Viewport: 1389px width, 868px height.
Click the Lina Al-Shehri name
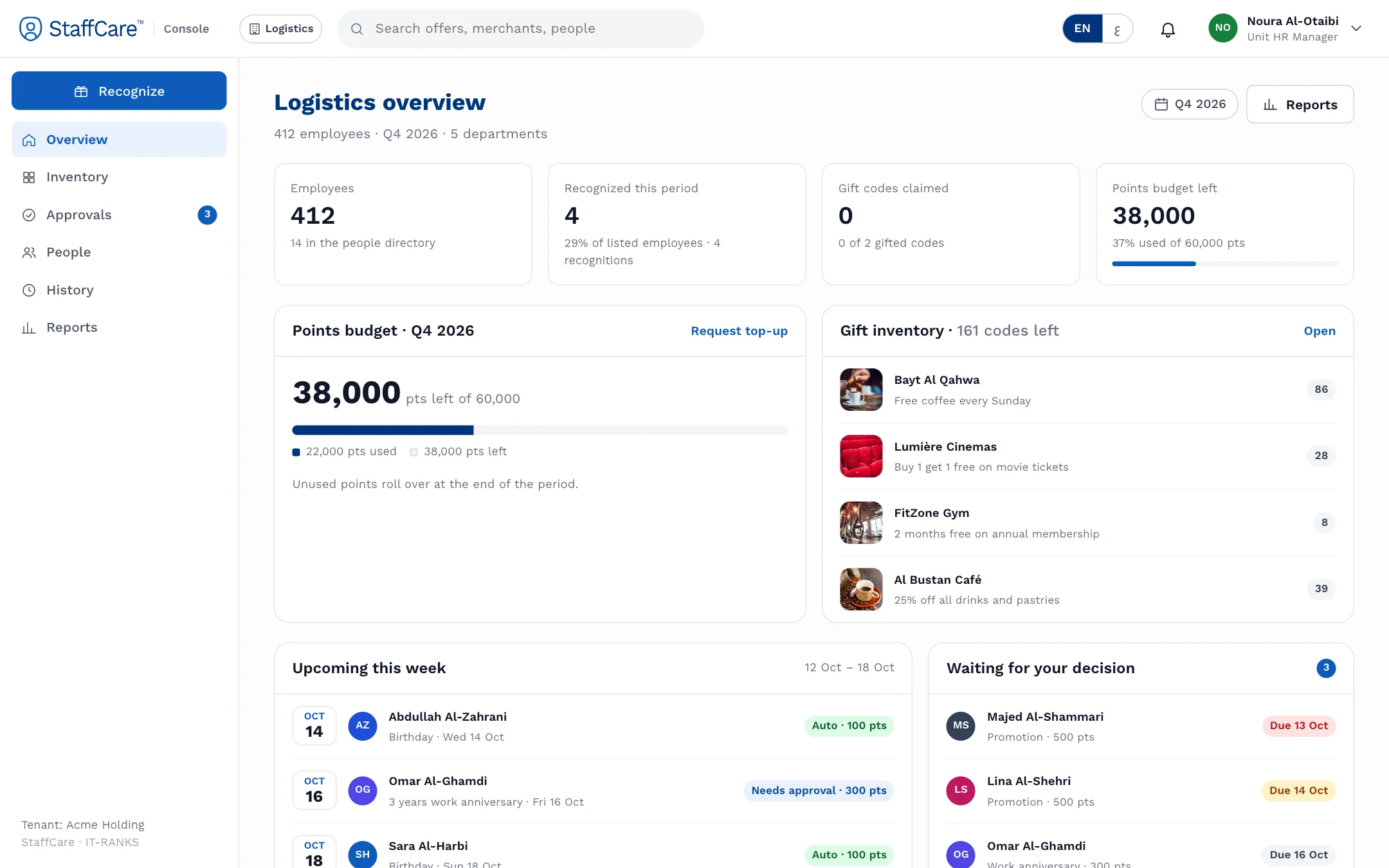coord(1029,781)
